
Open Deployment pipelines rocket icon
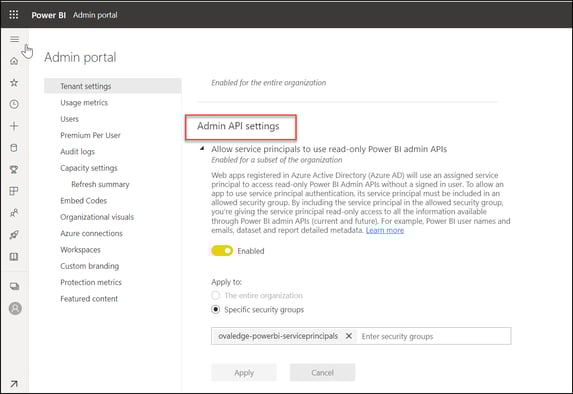point(14,235)
